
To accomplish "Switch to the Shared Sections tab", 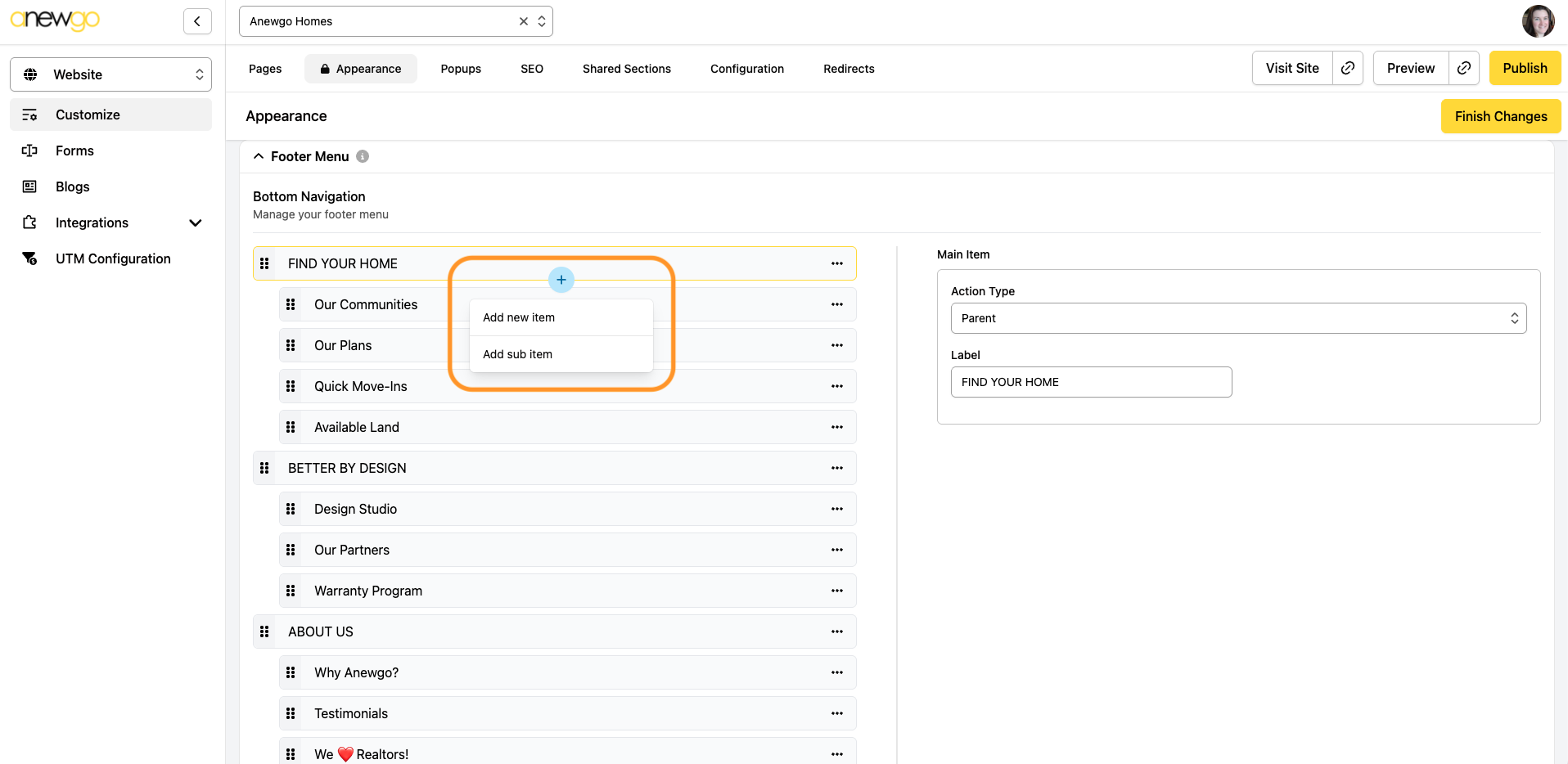I will 626,69.
